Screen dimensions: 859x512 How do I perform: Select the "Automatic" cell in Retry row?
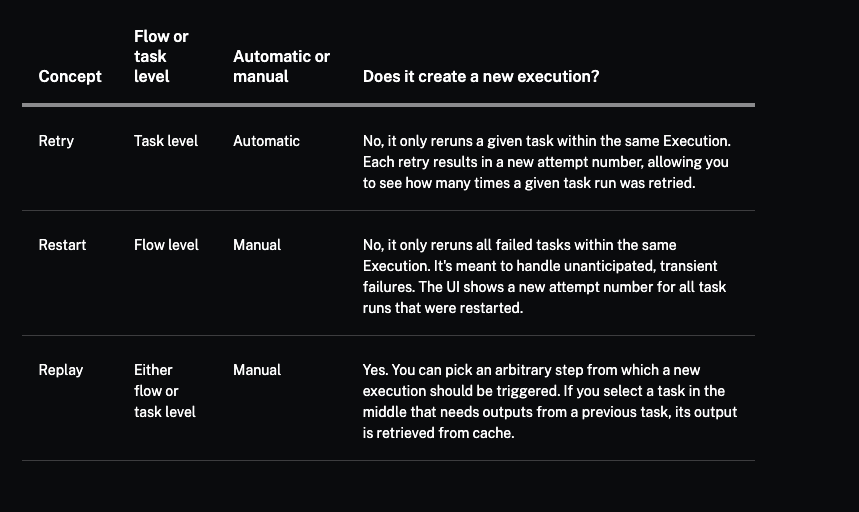click(266, 141)
